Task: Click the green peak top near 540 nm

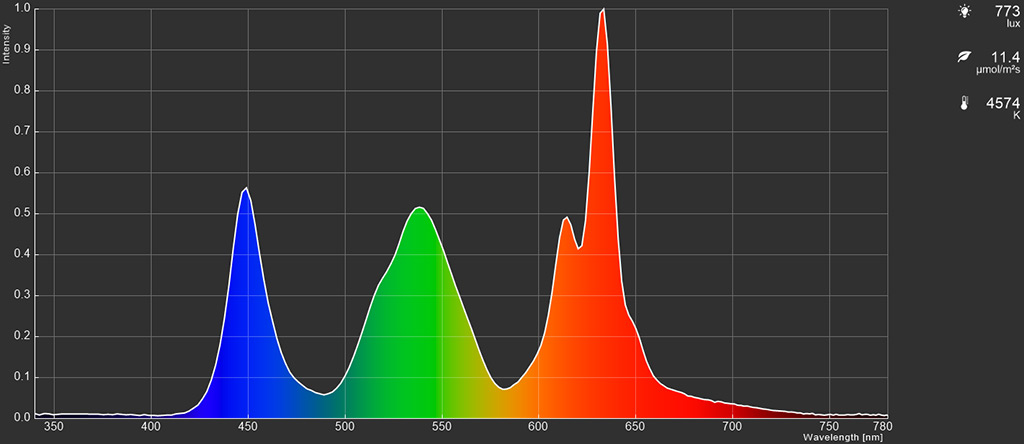Action: (x=420, y=208)
